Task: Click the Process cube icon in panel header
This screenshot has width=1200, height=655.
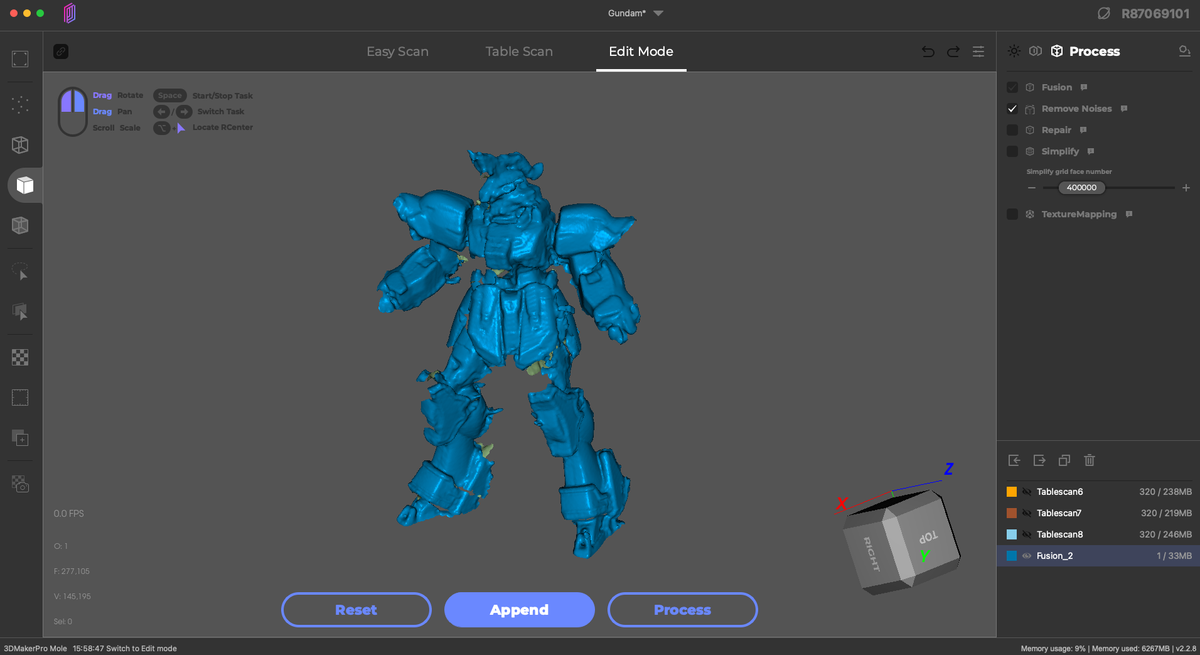Action: pyautogui.click(x=1056, y=51)
